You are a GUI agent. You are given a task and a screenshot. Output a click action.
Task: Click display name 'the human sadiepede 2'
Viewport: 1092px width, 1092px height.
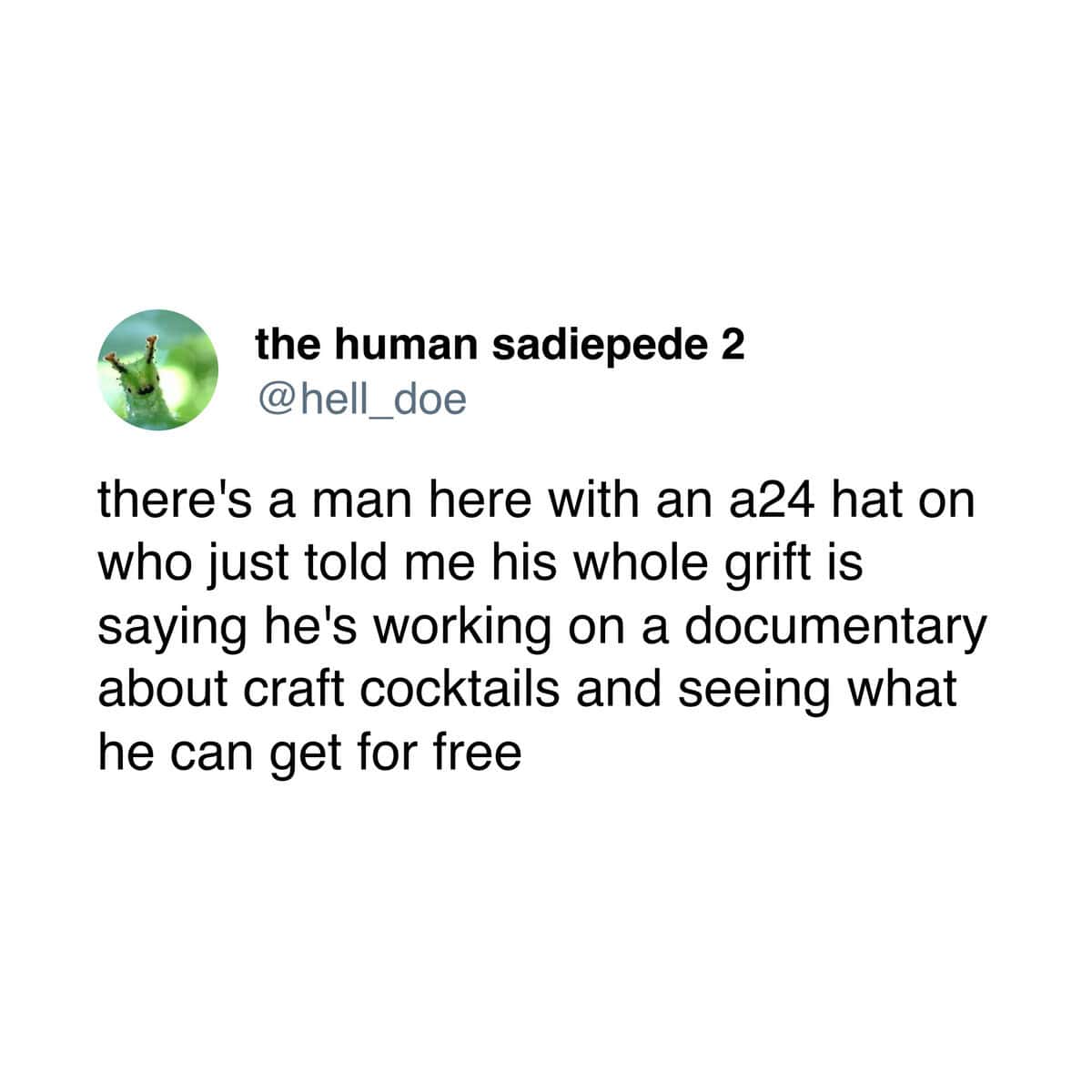tap(500, 344)
